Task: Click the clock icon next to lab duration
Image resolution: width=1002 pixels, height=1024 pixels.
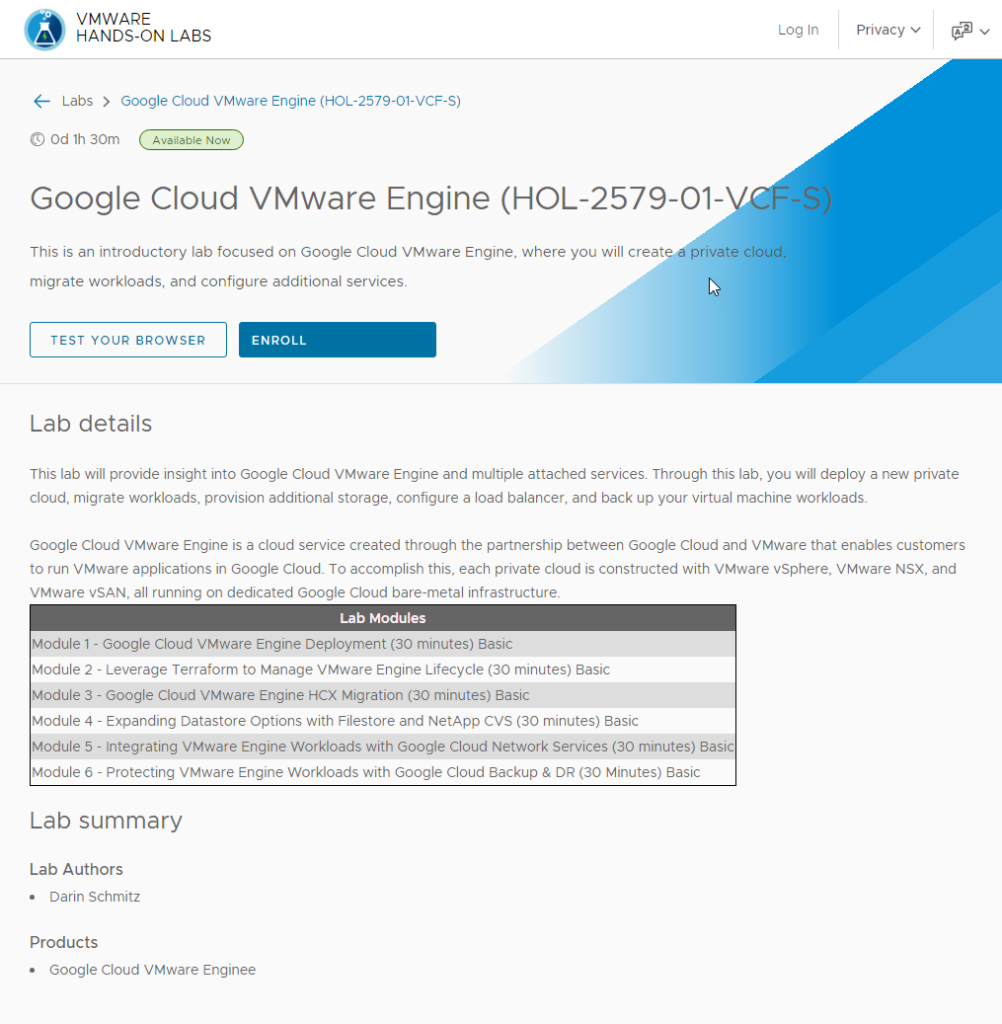Action: coord(37,139)
